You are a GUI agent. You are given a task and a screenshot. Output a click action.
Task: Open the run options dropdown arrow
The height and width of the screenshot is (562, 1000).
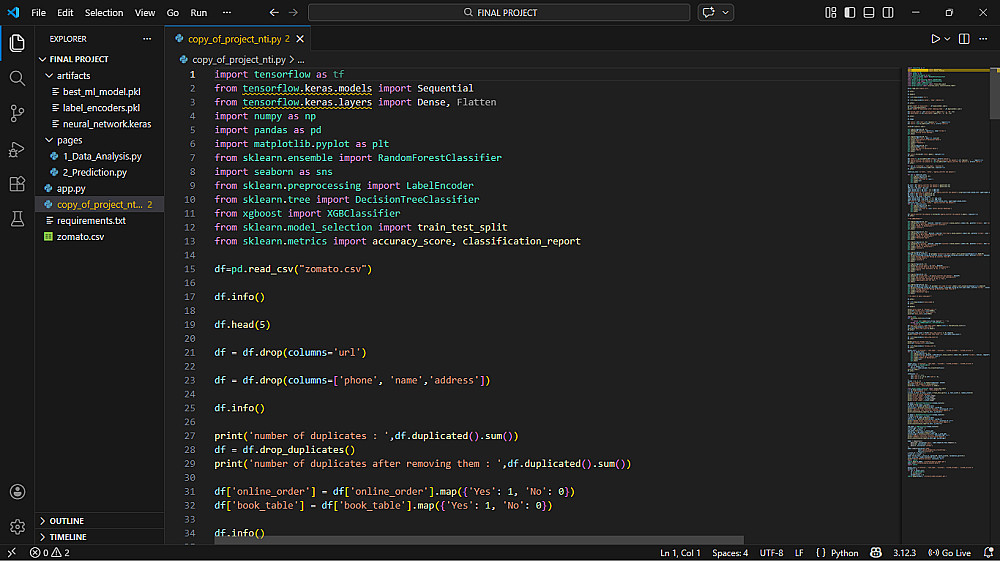pyautogui.click(x=949, y=38)
